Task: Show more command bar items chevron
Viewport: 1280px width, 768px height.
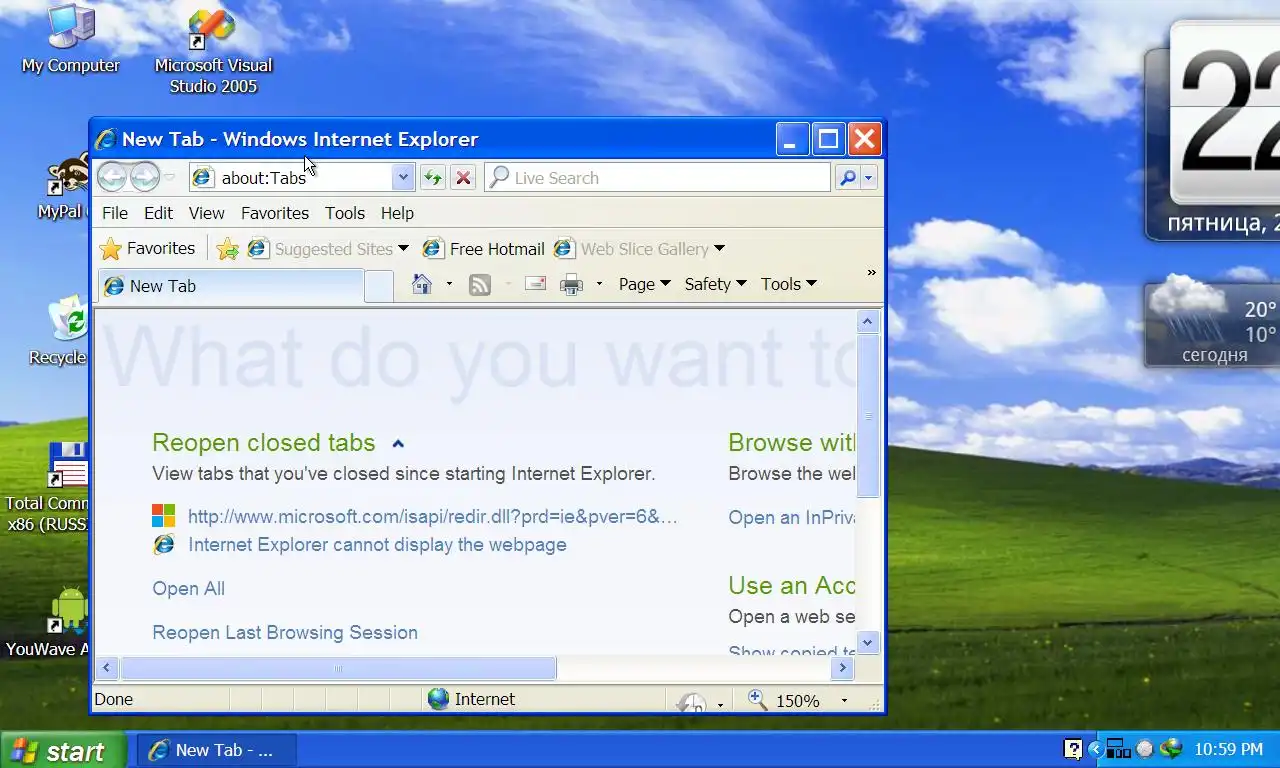Action: tap(871, 272)
